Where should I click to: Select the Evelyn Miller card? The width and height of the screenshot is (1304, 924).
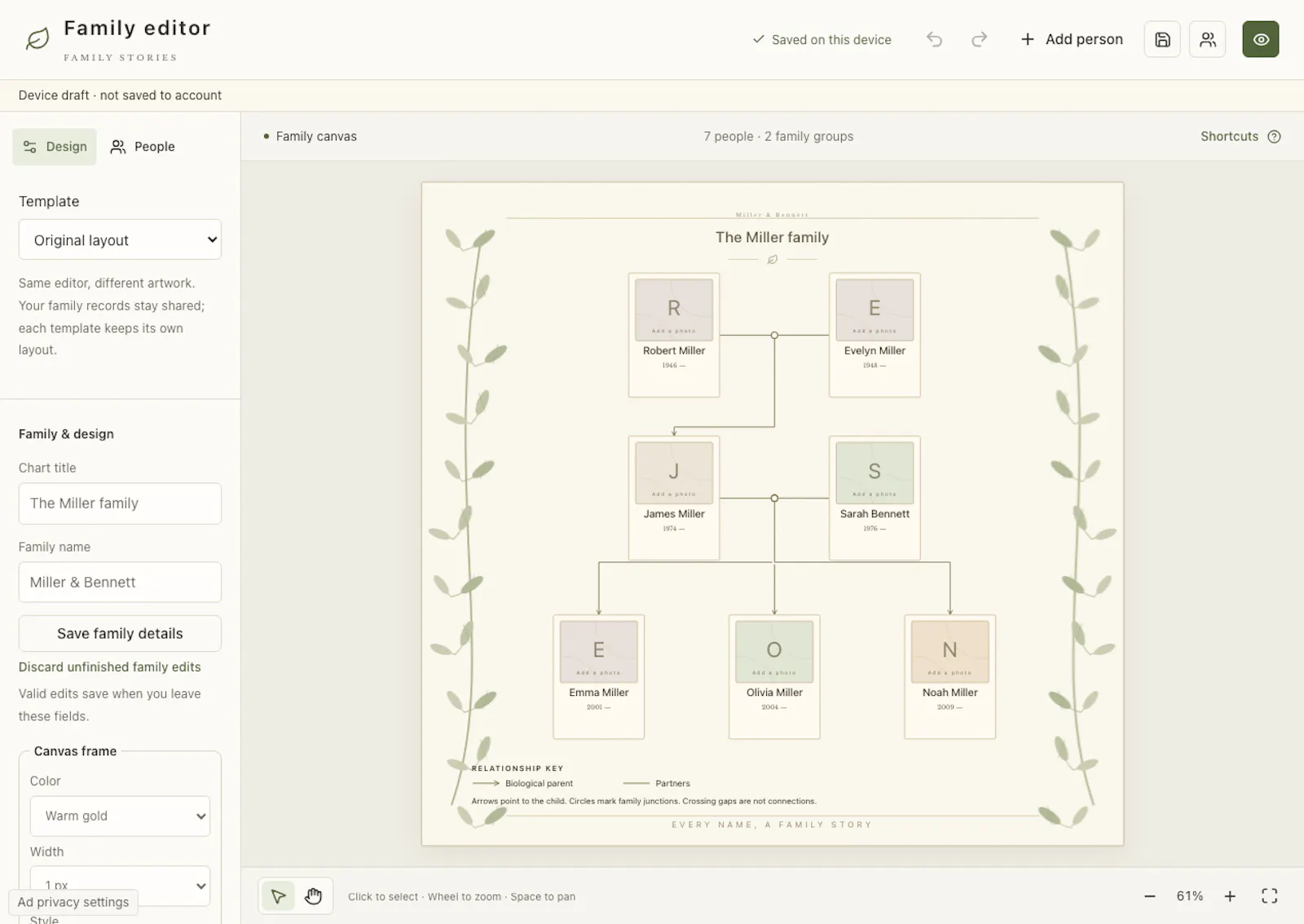pyautogui.click(x=874, y=335)
